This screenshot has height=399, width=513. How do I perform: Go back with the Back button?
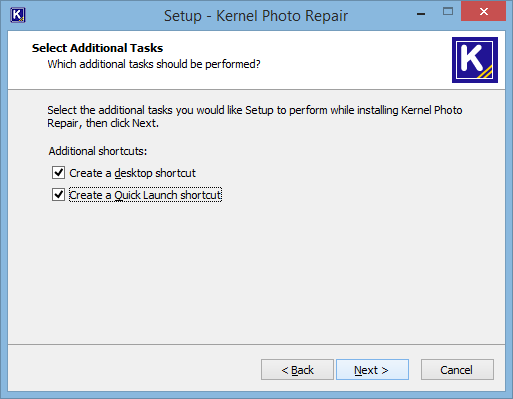(297, 370)
